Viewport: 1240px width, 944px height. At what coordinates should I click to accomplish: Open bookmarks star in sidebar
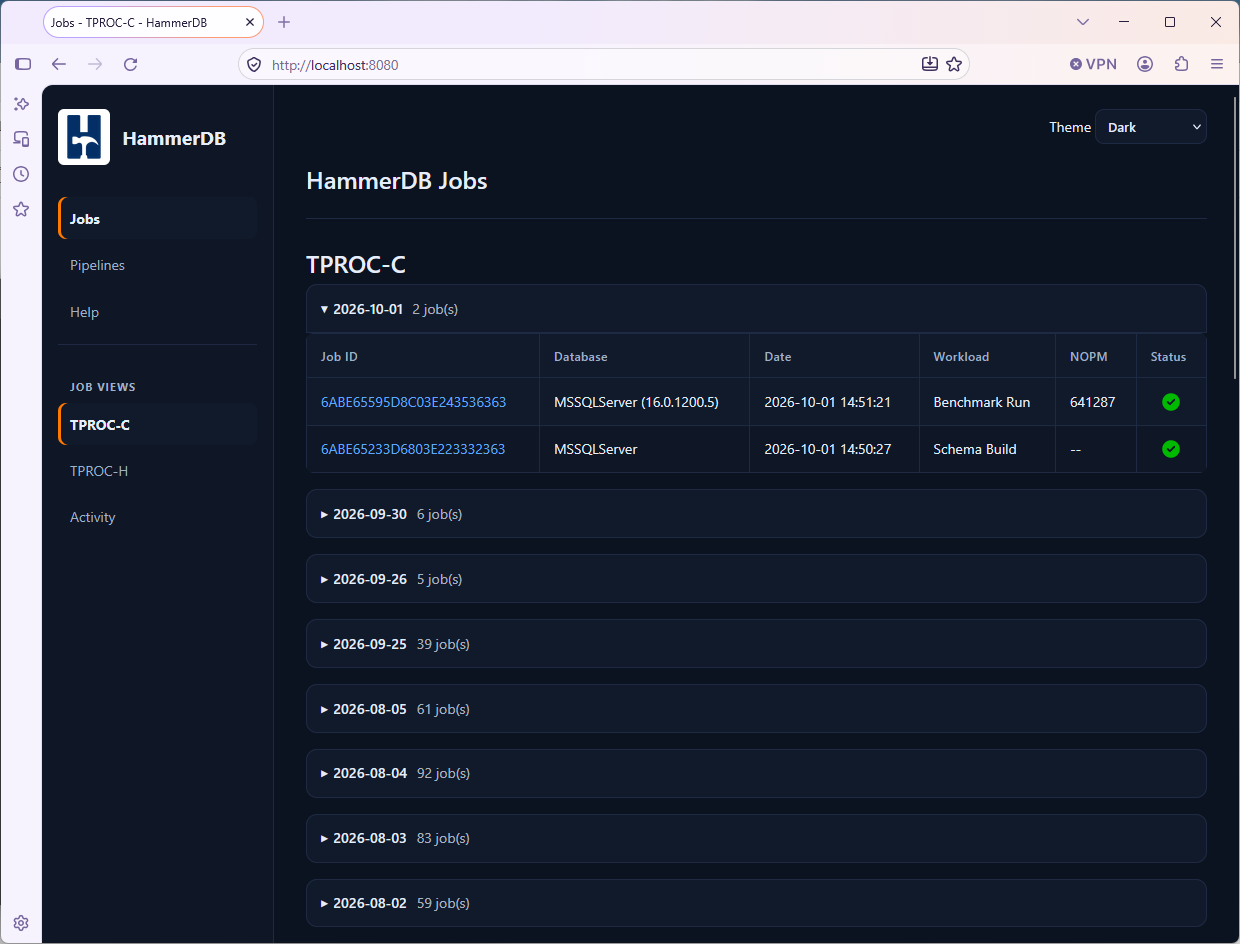point(21,209)
